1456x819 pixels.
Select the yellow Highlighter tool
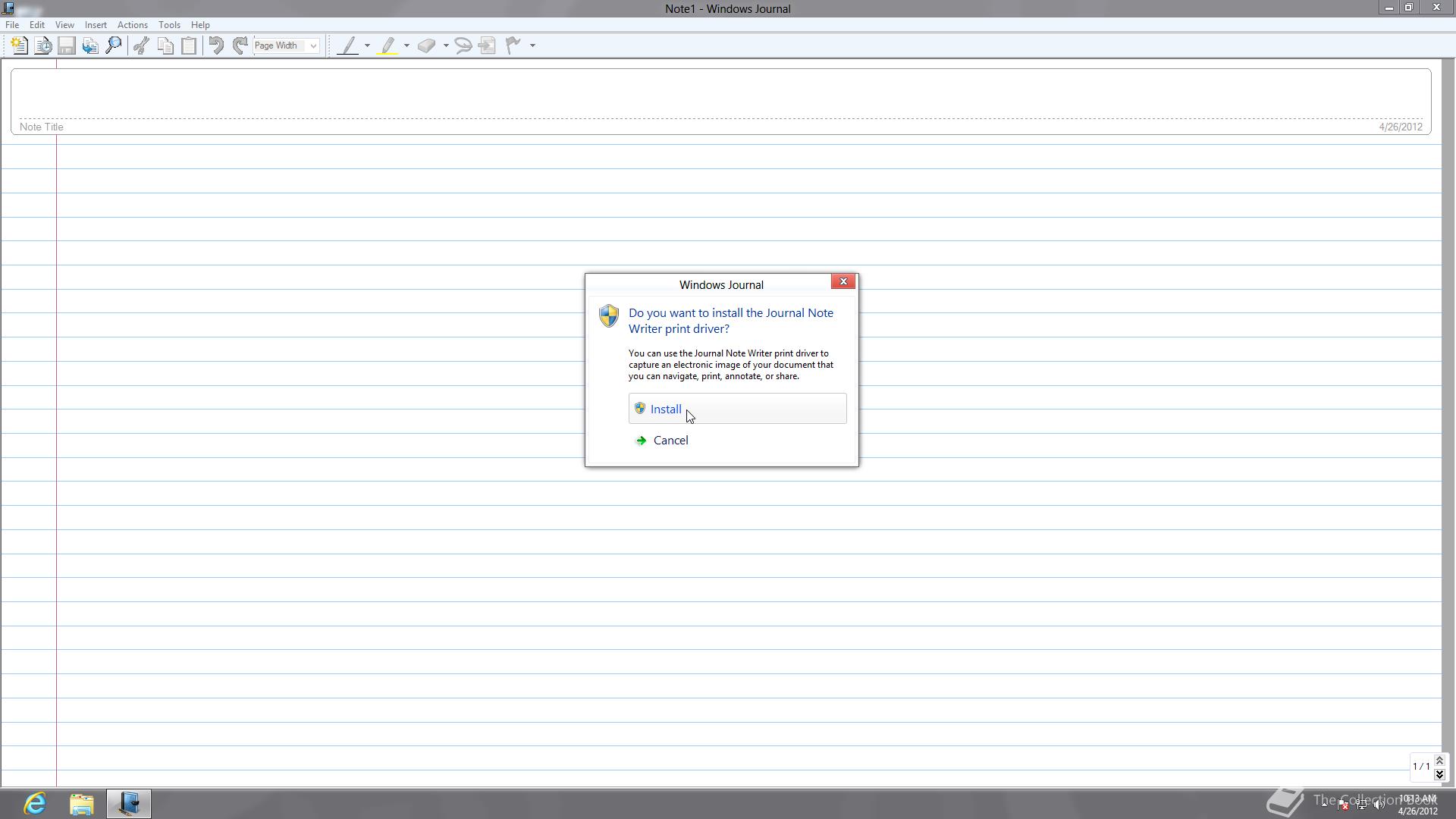(x=388, y=45)
